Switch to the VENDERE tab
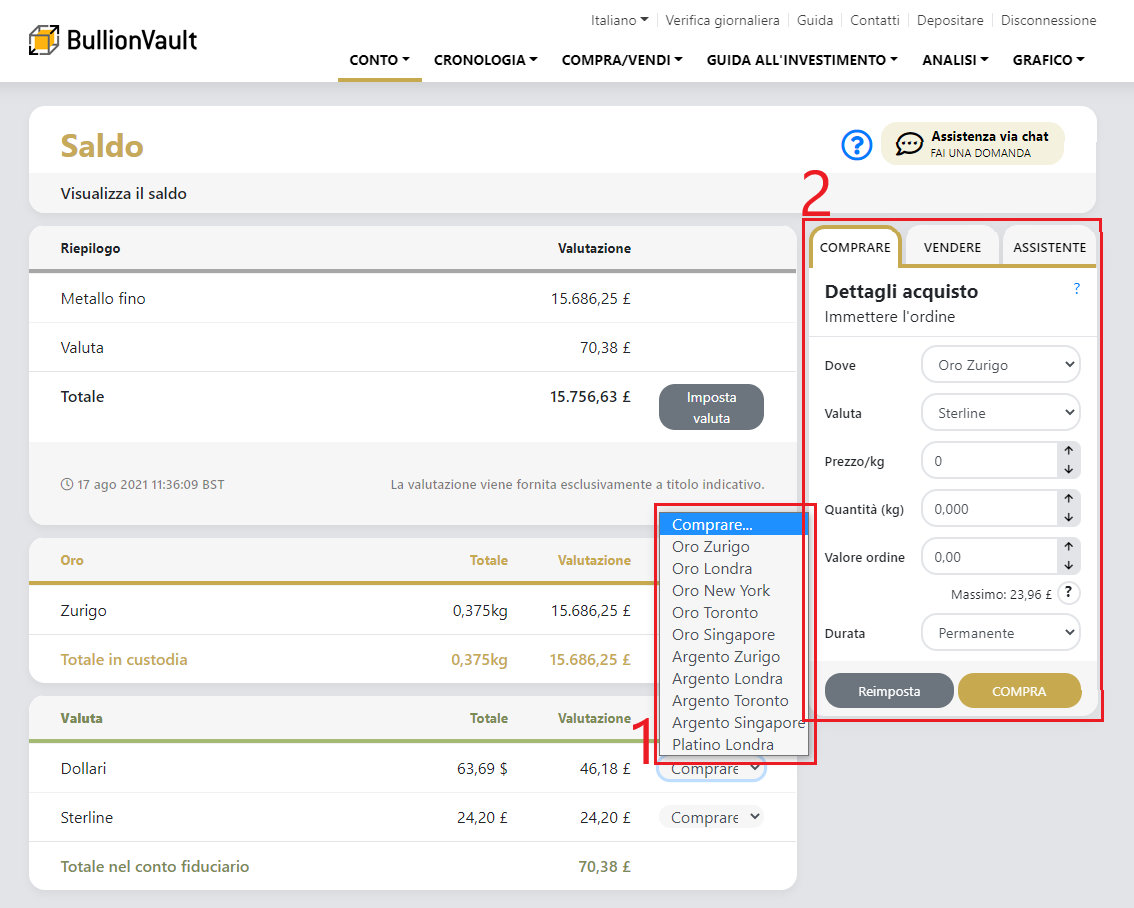The image size is (1134, 908). pos(952,247)
